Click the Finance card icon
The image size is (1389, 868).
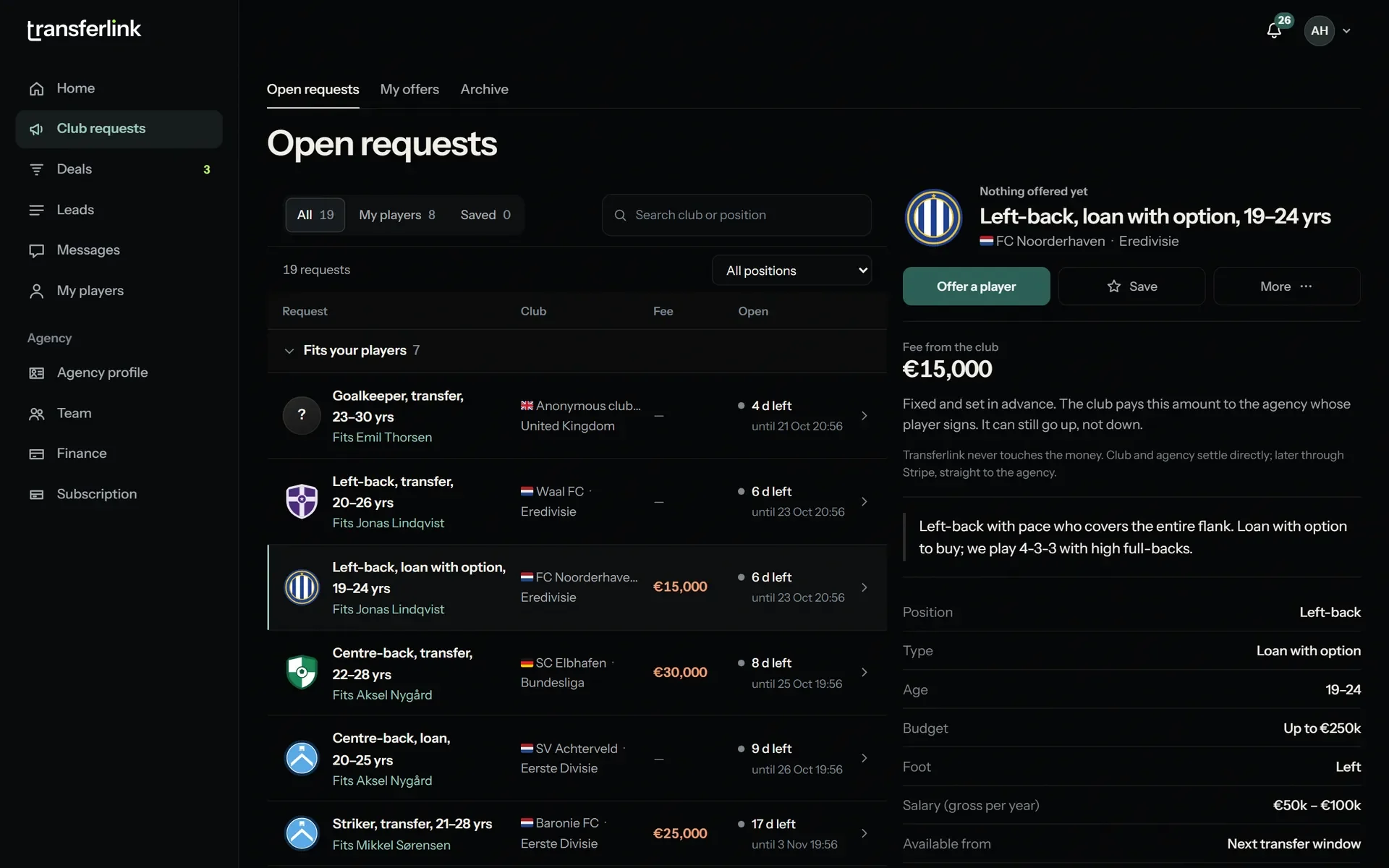point(36,454)
